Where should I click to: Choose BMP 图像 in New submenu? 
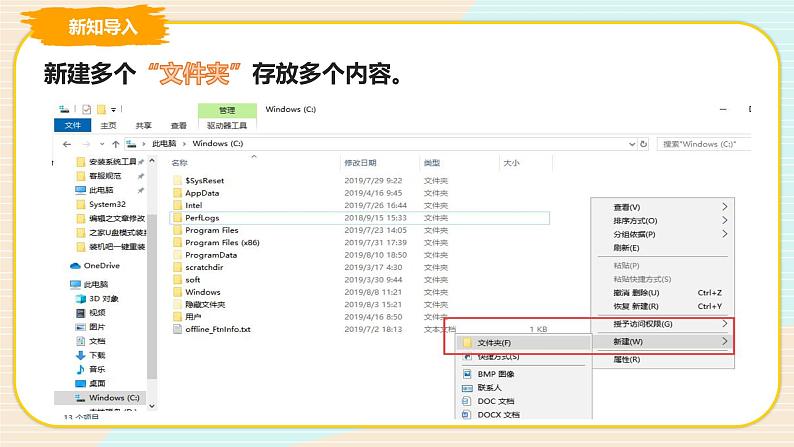(x=524, y=374)
